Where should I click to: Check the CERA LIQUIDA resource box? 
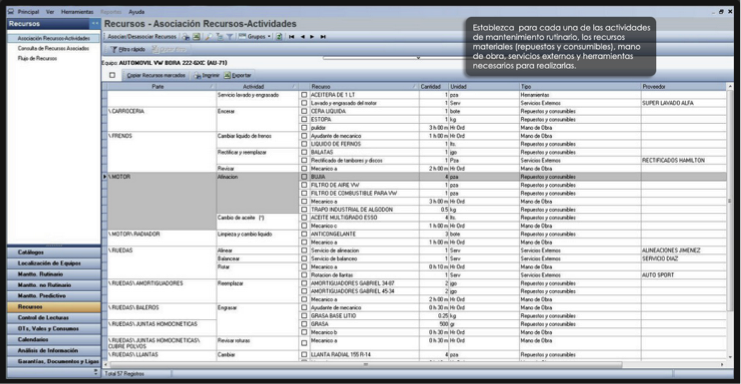(304, 111)
